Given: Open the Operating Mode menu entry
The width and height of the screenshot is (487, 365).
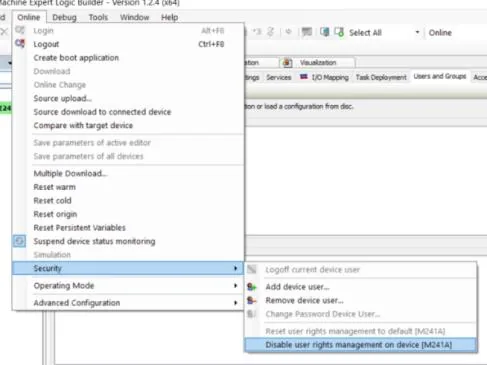Looking at the screenshot, I should coord(128,286).
